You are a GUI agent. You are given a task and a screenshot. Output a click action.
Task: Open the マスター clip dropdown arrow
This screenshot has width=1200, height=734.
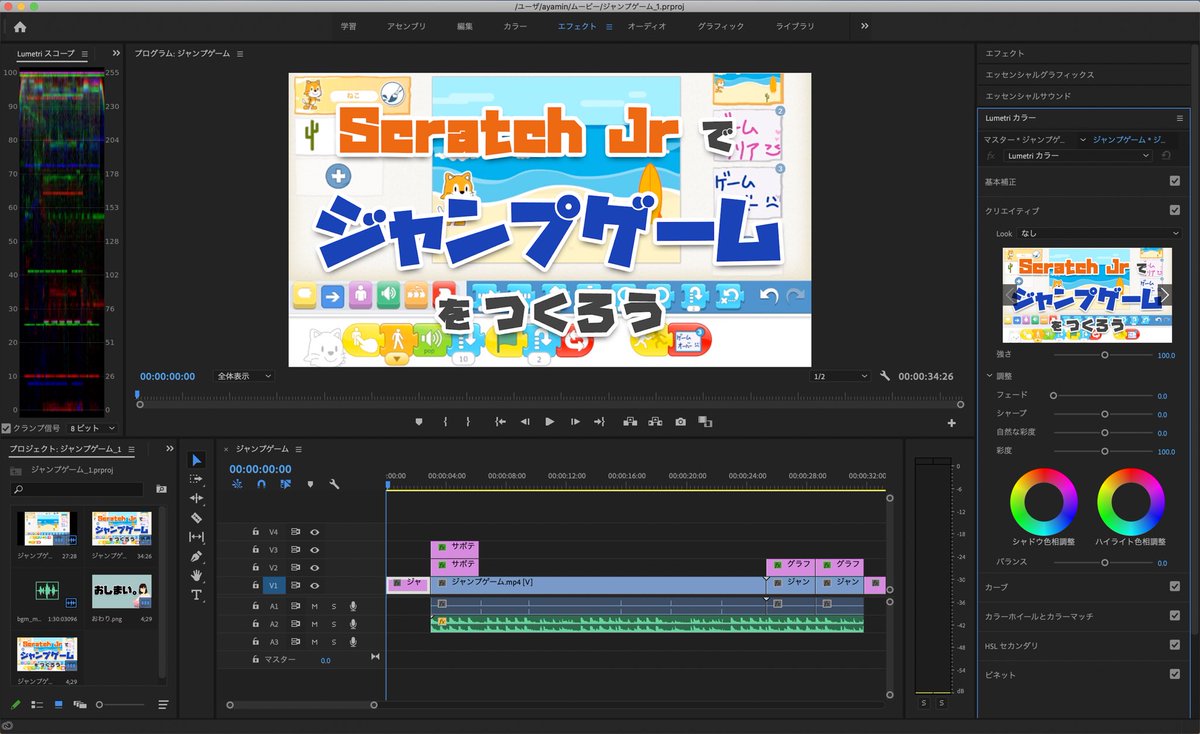click(1081, 139)
